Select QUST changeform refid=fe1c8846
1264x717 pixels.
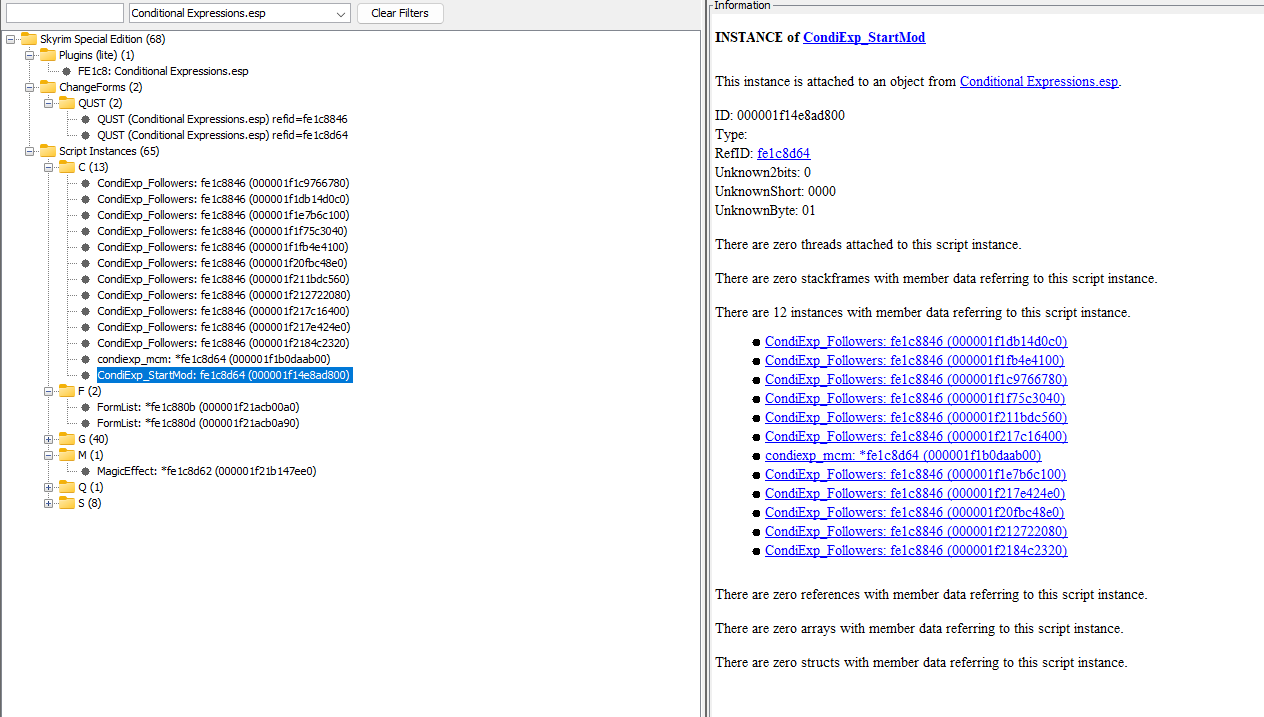pos(222,119)
